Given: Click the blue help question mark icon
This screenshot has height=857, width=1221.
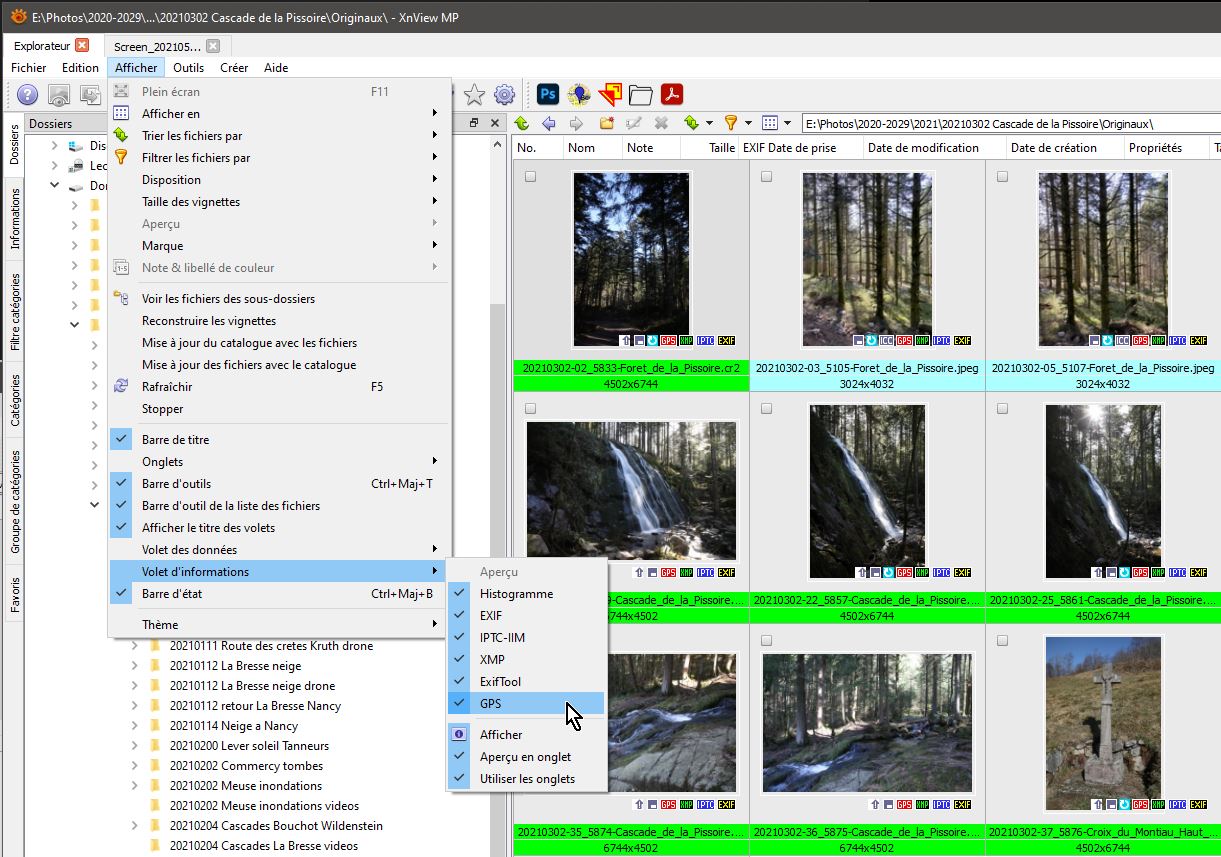Looking at the screenshot, I should (27, 95).
